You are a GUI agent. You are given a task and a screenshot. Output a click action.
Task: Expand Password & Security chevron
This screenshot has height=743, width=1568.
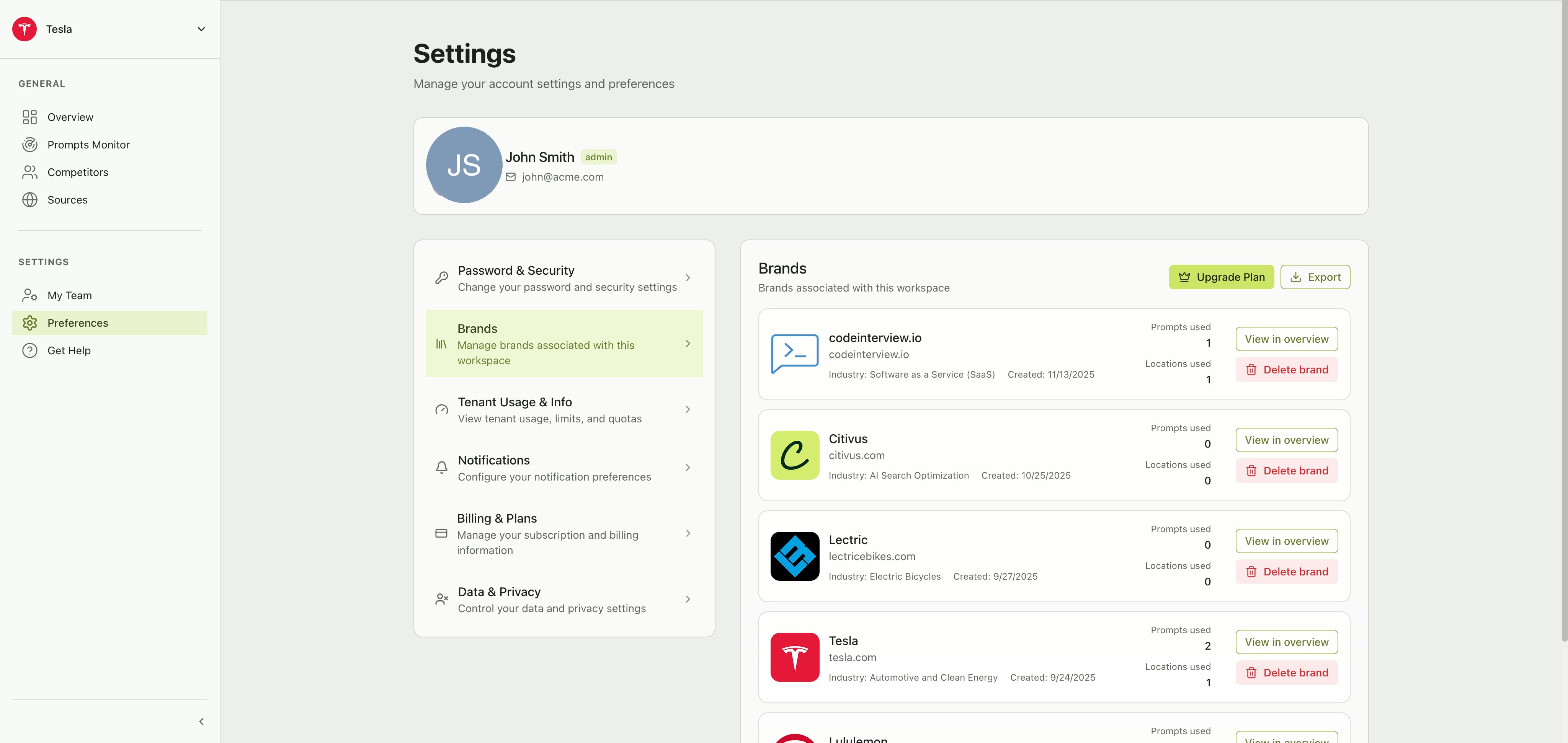688,278
